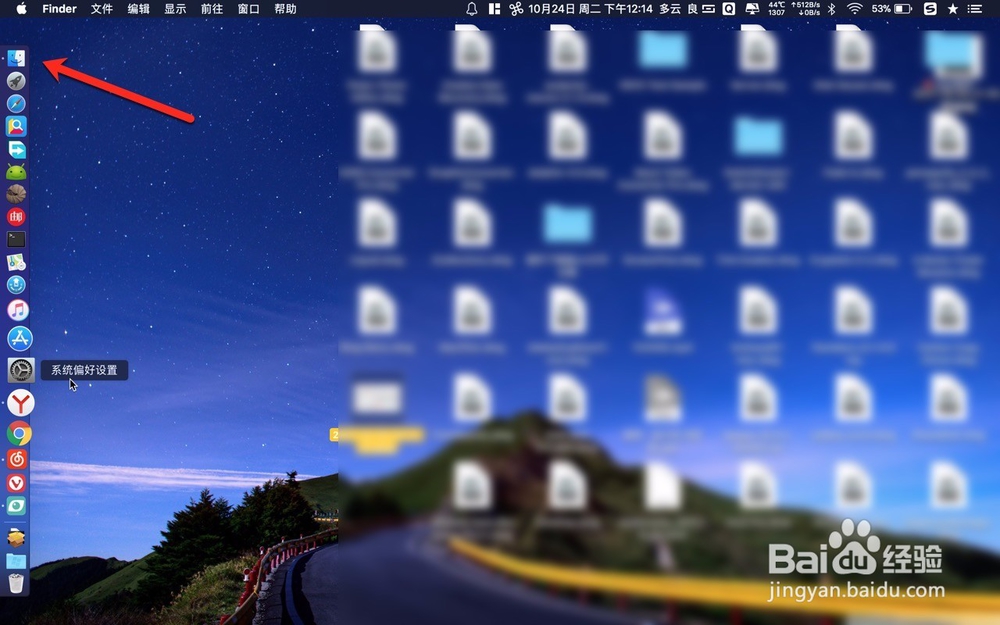Open the blue circular app below Maps
The height and width of the screenshot is (625, 1000).
coord(16,284)
